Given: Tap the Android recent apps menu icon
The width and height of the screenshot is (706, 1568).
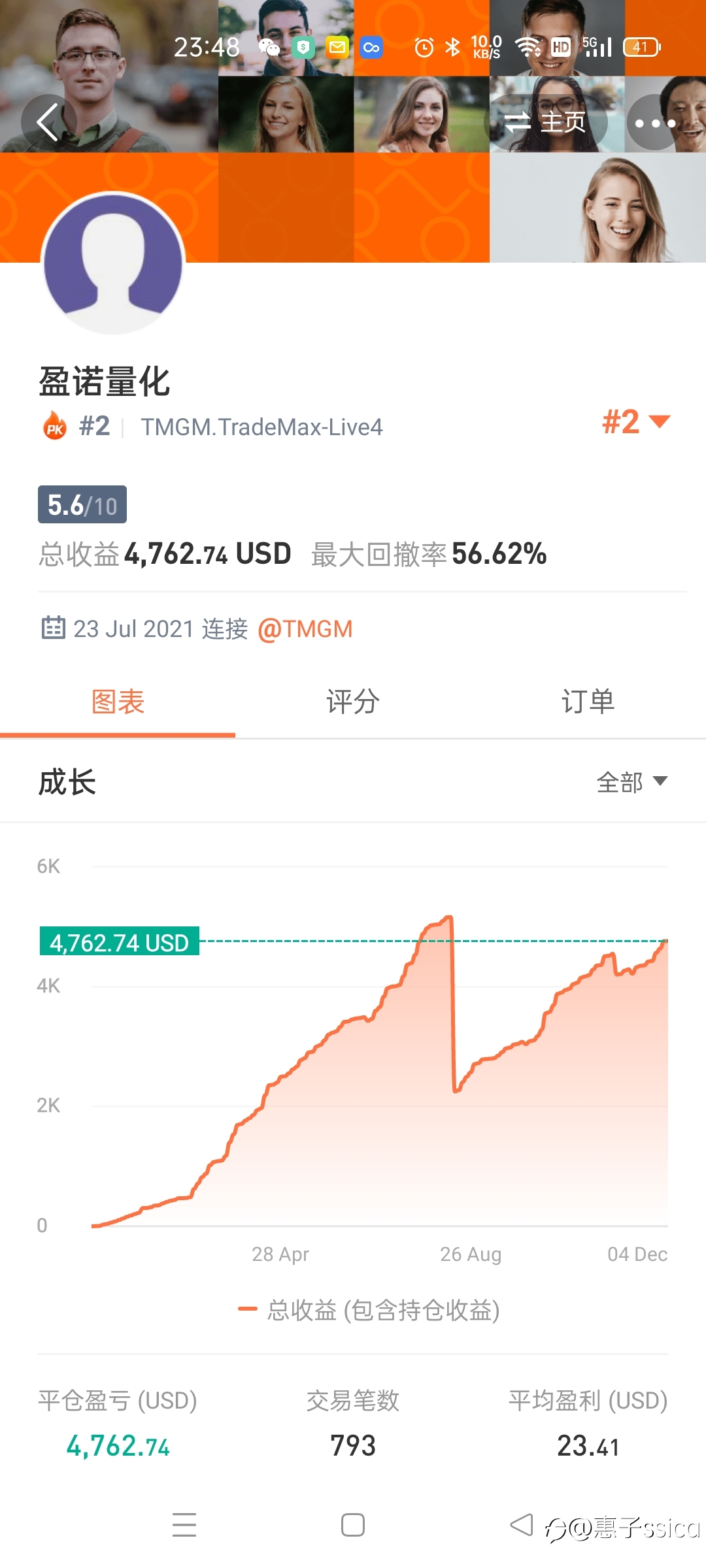Looking at the screenshot, I should (184, 1525).
